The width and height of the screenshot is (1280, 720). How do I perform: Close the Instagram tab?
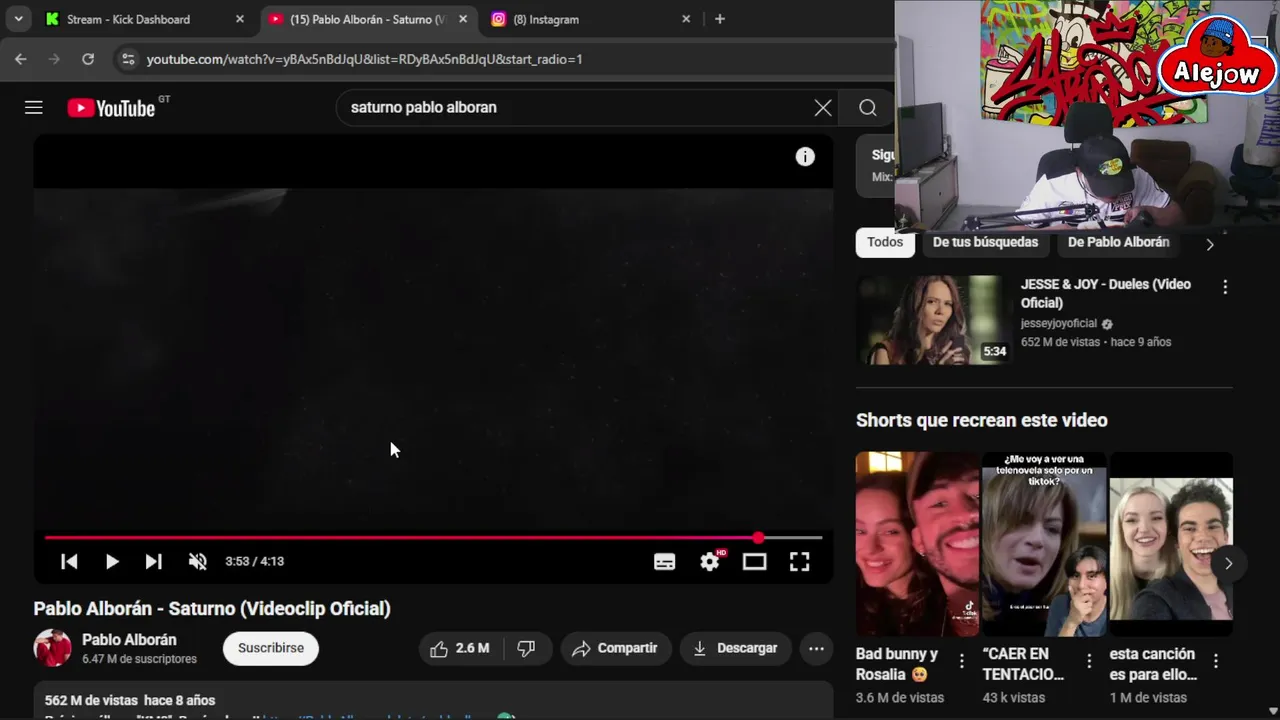686,19
